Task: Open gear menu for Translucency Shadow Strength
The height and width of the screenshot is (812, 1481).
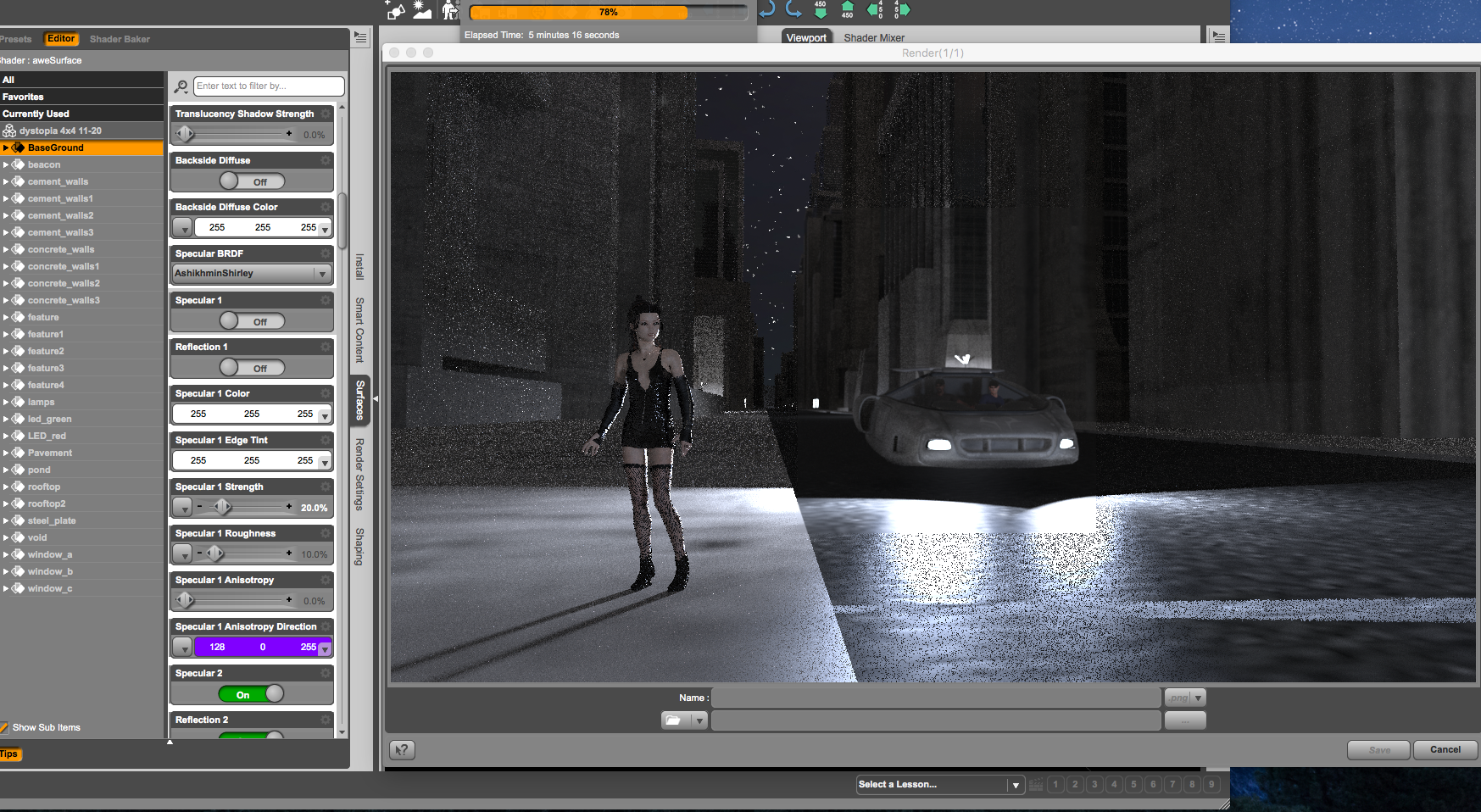Action: click(326, 114)
